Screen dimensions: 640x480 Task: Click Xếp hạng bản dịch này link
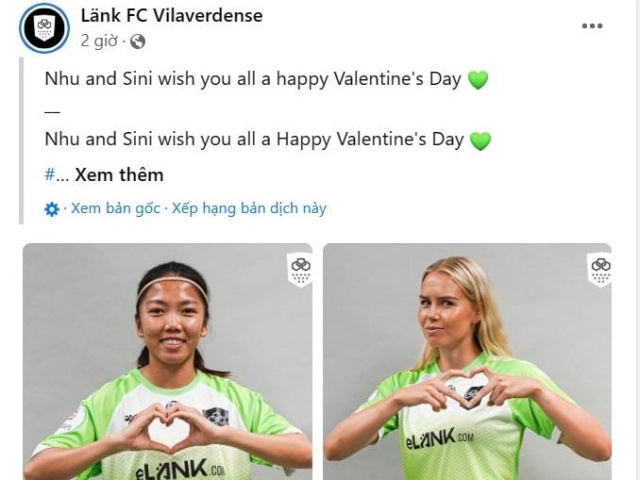tap(249, 209)
